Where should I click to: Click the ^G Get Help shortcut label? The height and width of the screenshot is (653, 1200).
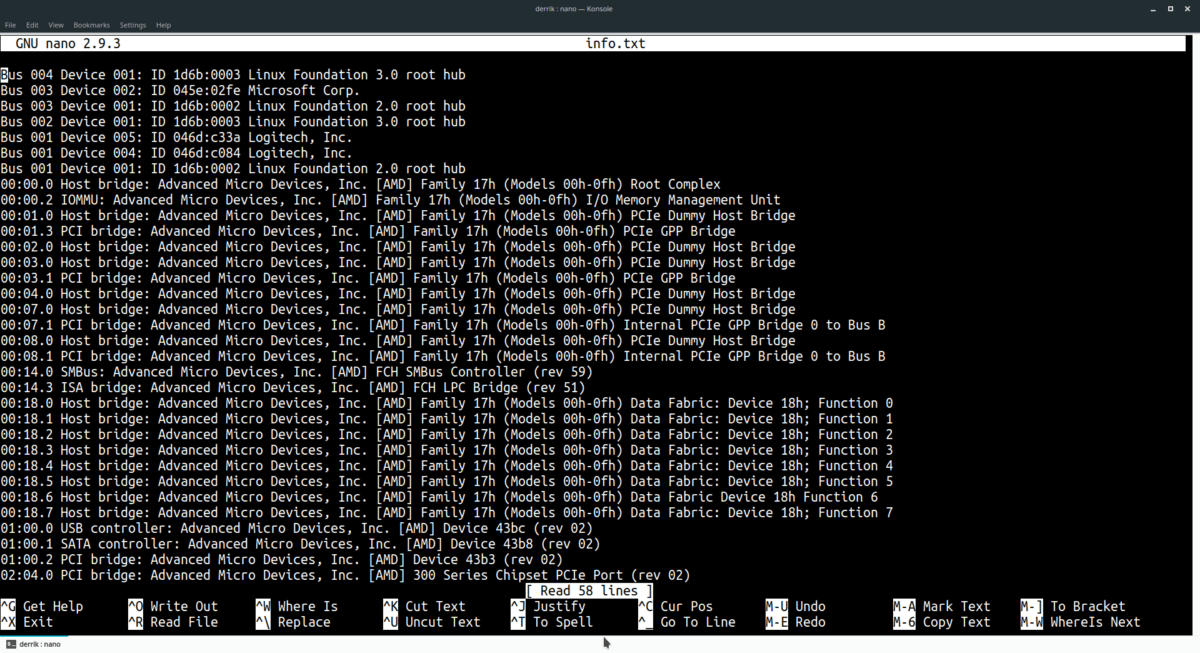click(42, 606)
